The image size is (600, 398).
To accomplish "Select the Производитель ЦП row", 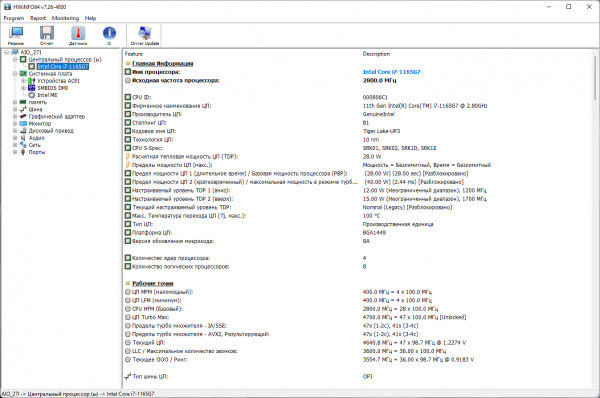I will [x=357, y=114].
